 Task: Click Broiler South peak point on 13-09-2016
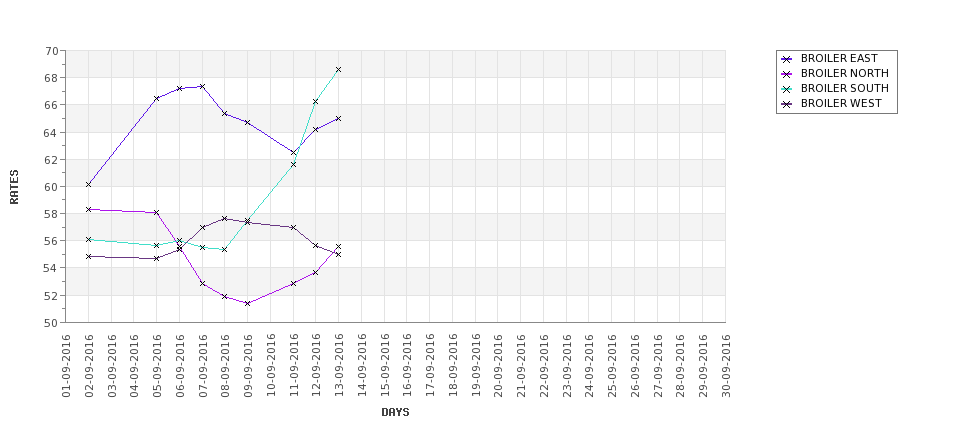click(338, 70)
